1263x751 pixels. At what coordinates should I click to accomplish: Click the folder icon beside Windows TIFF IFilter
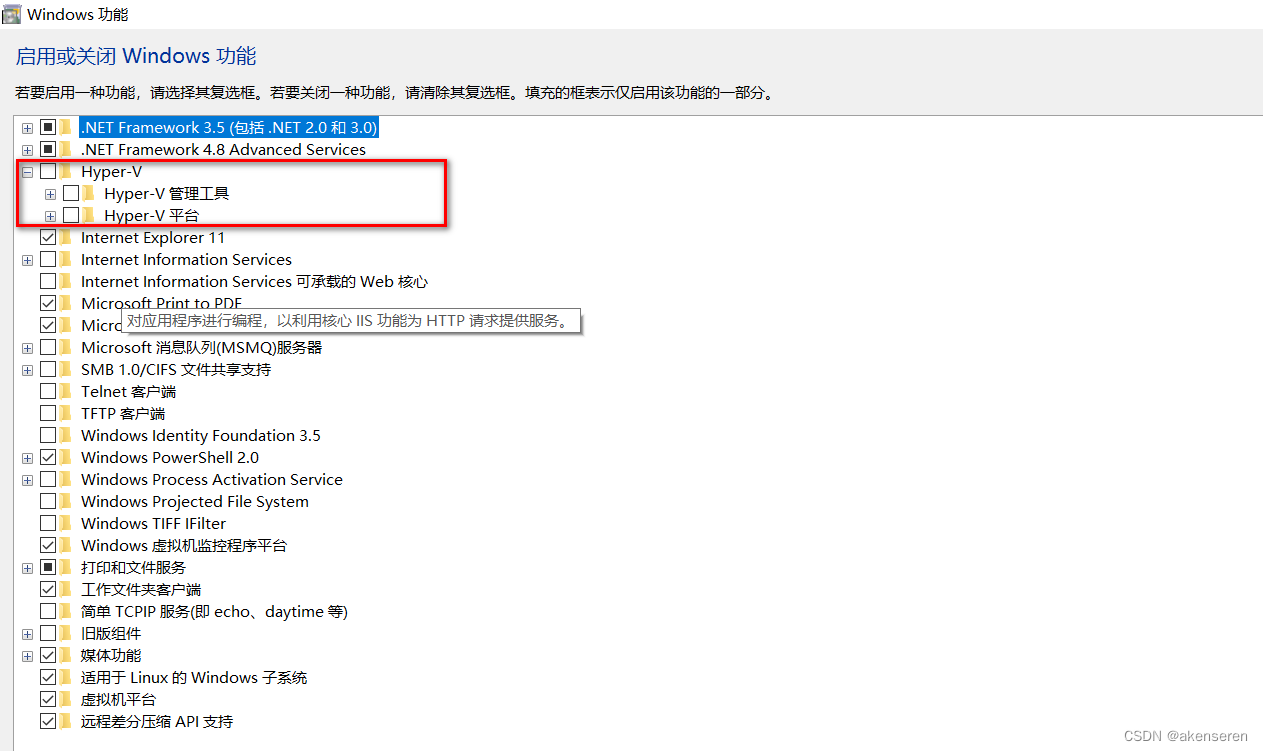[x=66, y=524]
